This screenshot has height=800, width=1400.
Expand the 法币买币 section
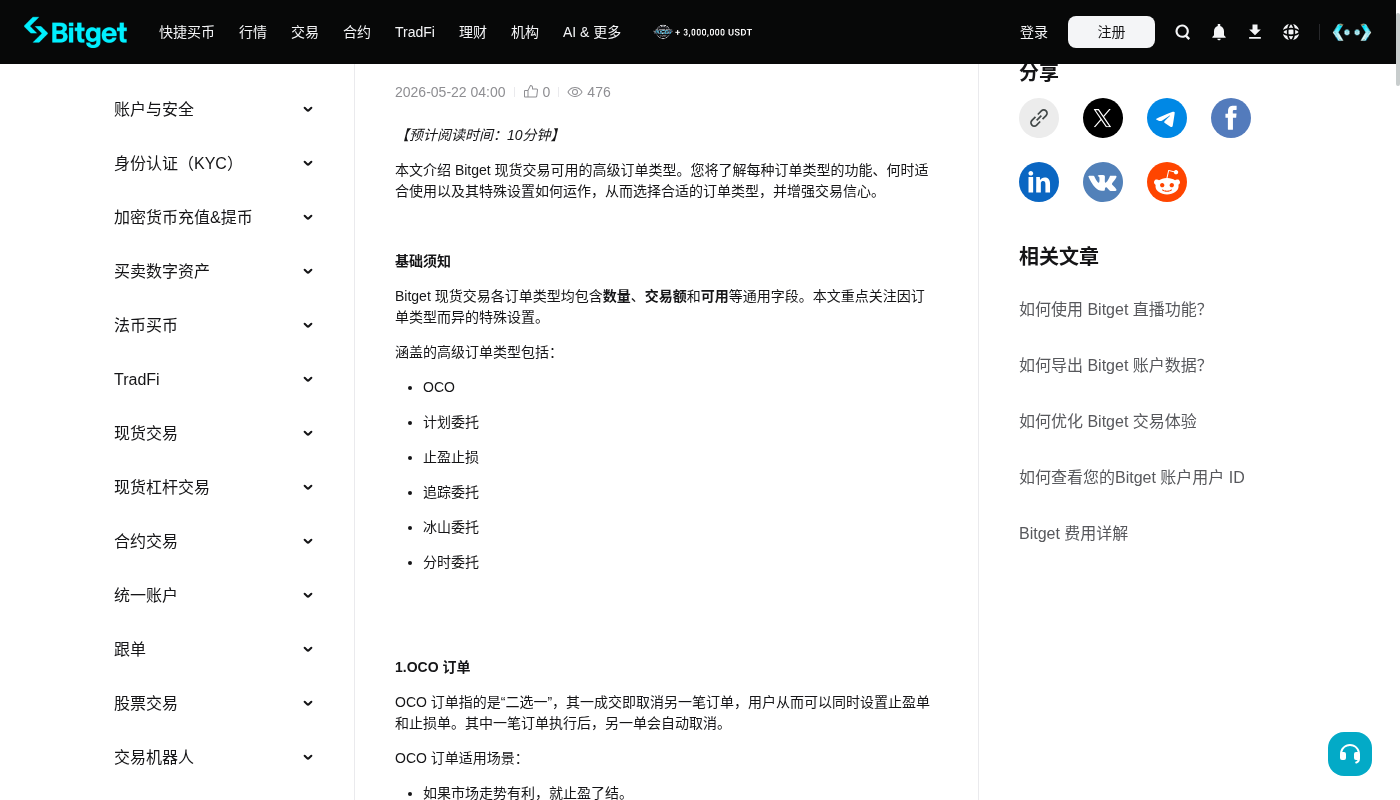(214, 325)
